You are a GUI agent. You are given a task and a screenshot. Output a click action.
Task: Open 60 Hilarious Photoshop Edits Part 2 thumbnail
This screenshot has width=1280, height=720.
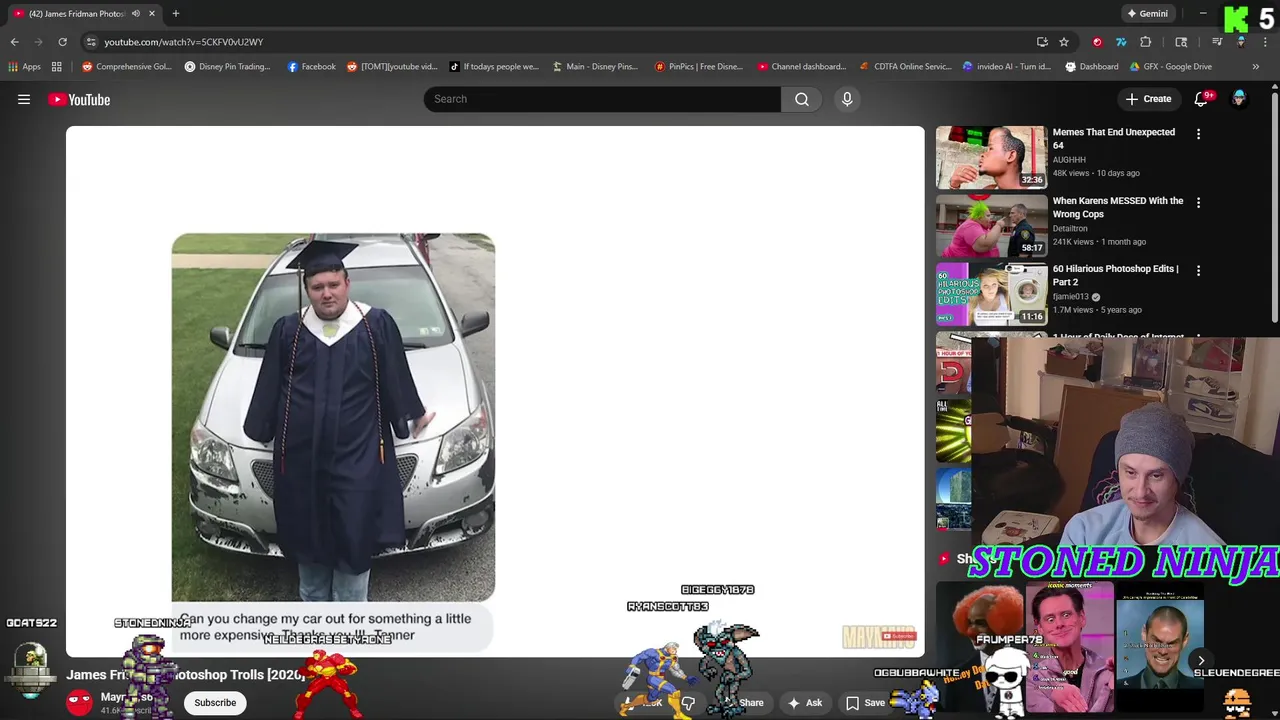(x=991, y=294)
